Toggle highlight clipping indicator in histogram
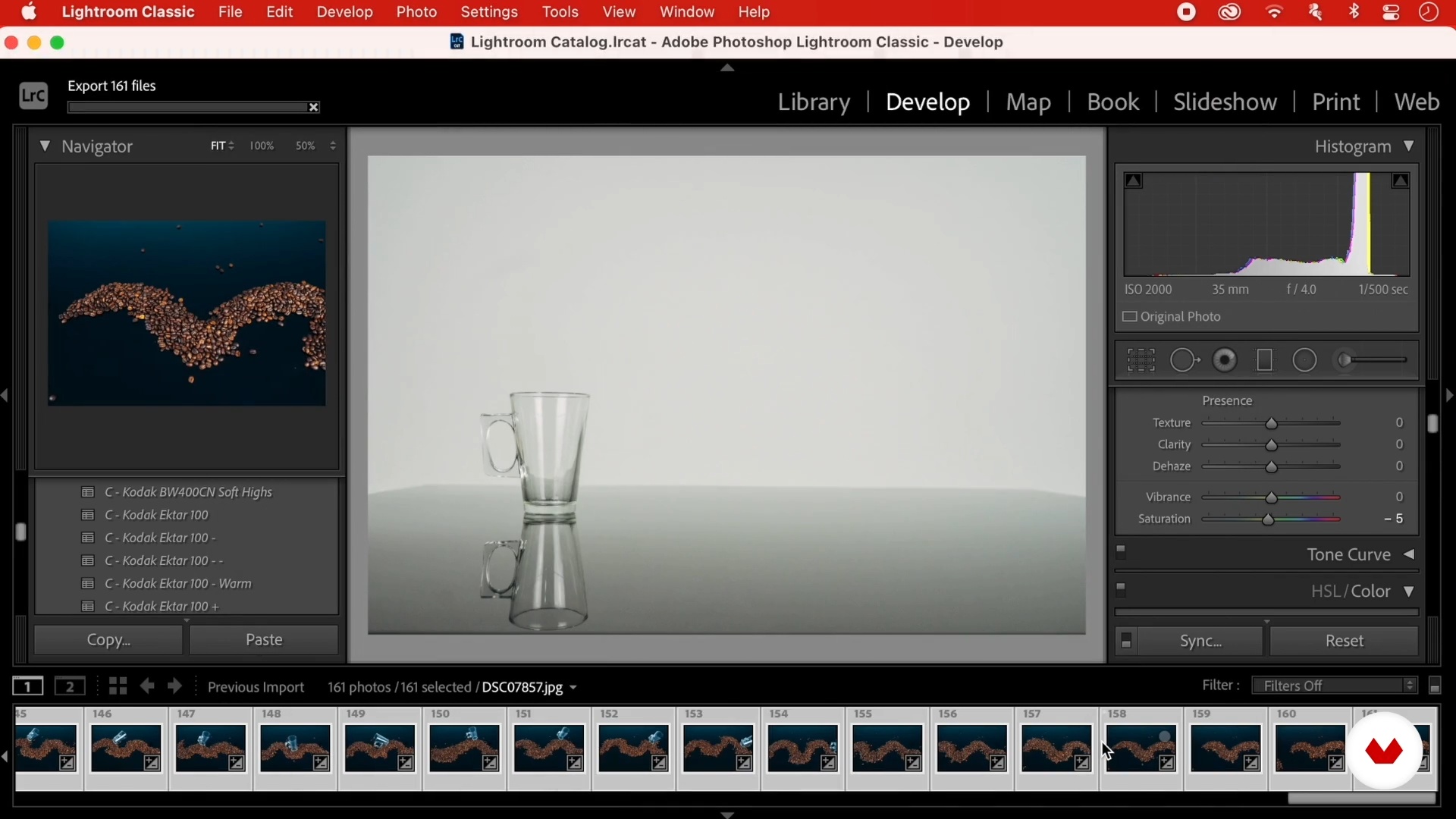Screen dimensions: 1456x819 1400,180
